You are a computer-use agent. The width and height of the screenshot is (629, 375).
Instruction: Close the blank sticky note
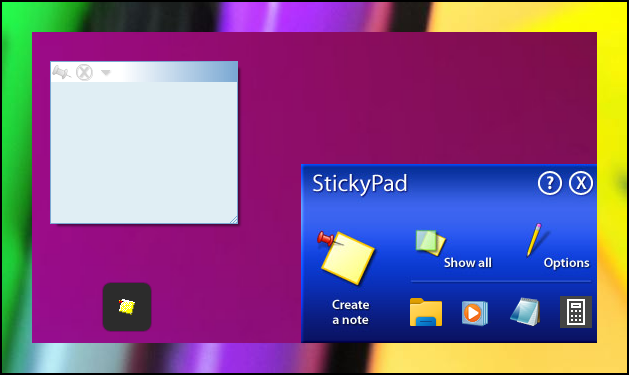[85, 73]
